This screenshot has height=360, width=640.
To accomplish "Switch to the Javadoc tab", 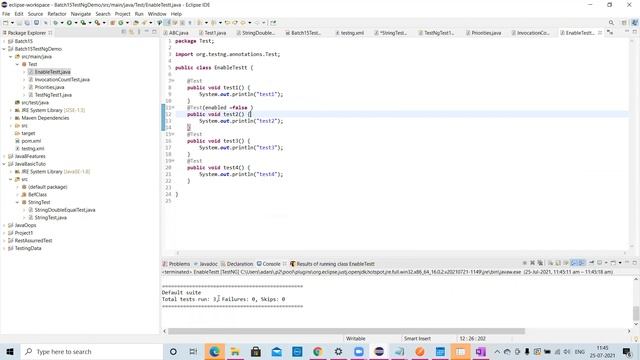I will point(206,264).
